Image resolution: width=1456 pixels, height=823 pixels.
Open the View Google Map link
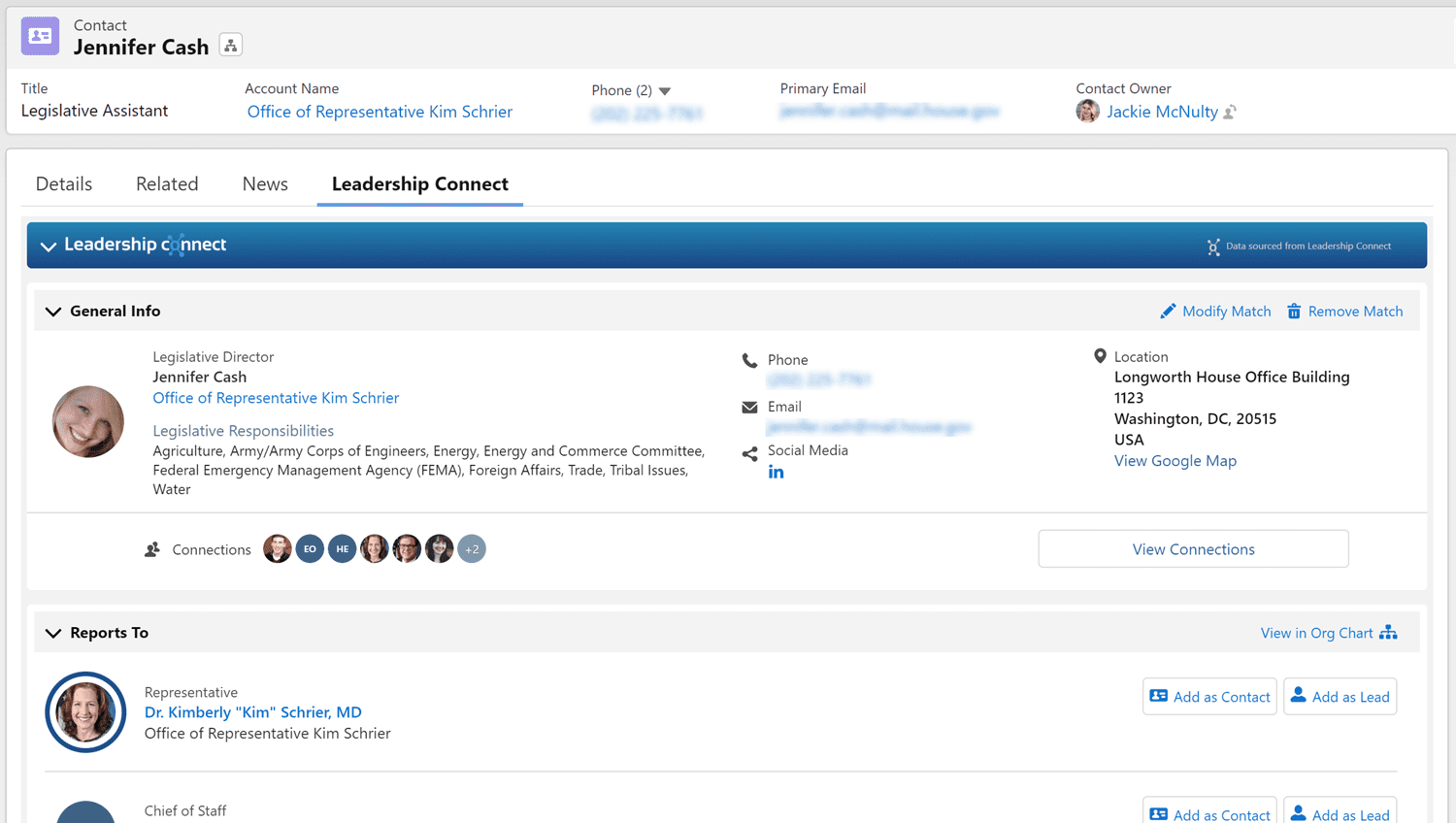pyautogui.click(x=1175, y=461)
